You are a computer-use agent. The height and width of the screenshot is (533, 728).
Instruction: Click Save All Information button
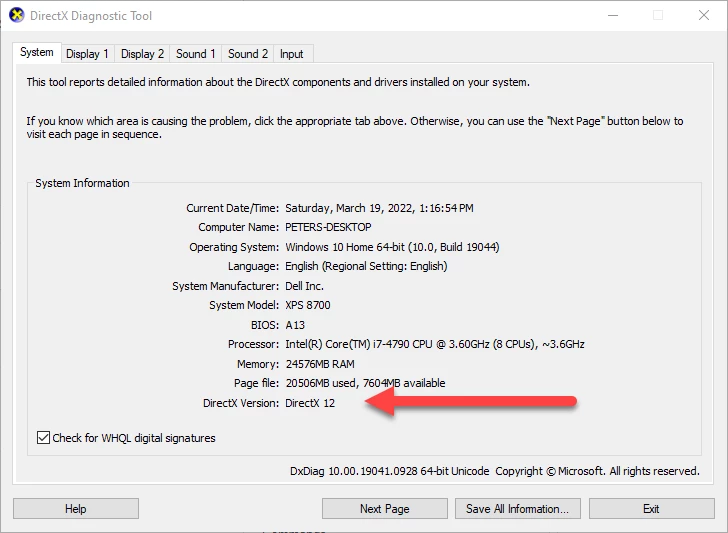(x=518, y=509)
